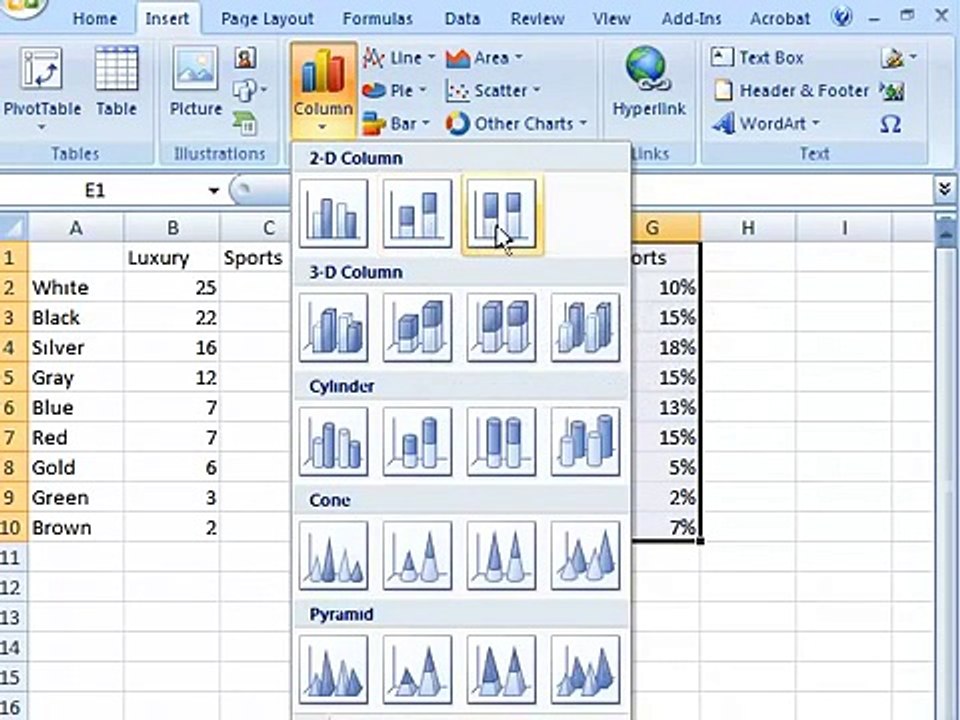The height and width of the screenshot is (720, 960).
Task: Select the 2-D Clustered Column chart
Action: (333, 214)
